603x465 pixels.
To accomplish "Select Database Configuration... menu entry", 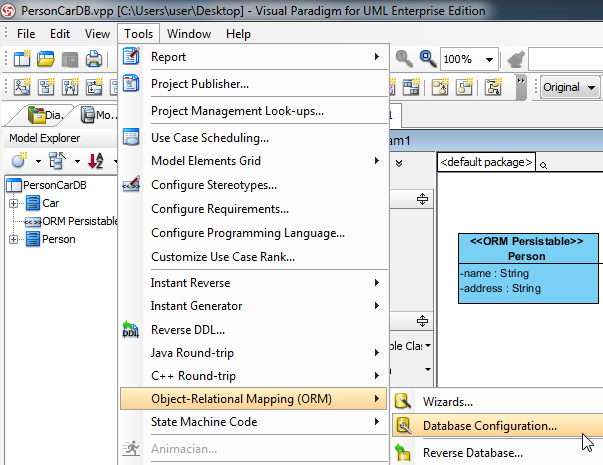I will click(497, 426).
